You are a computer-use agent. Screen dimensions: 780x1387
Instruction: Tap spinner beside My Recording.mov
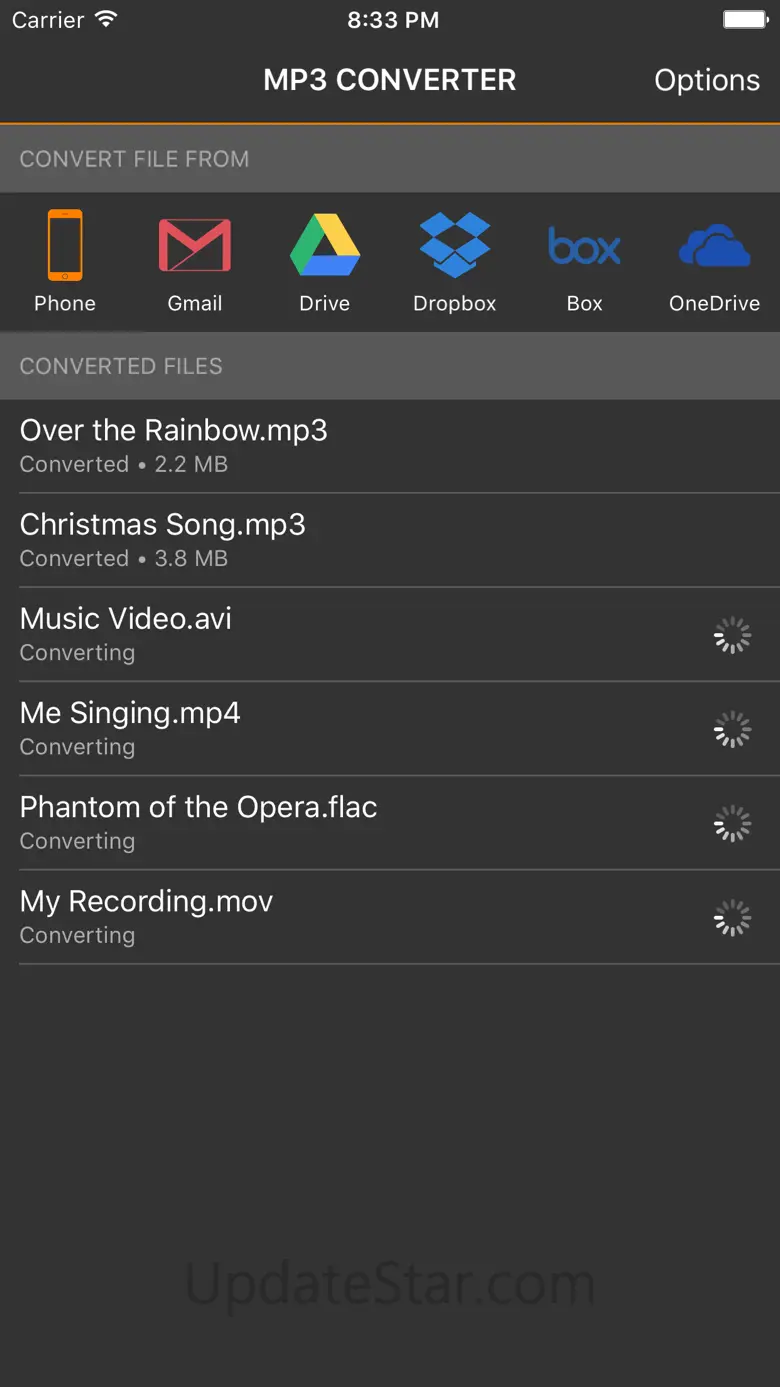[732, 918]
